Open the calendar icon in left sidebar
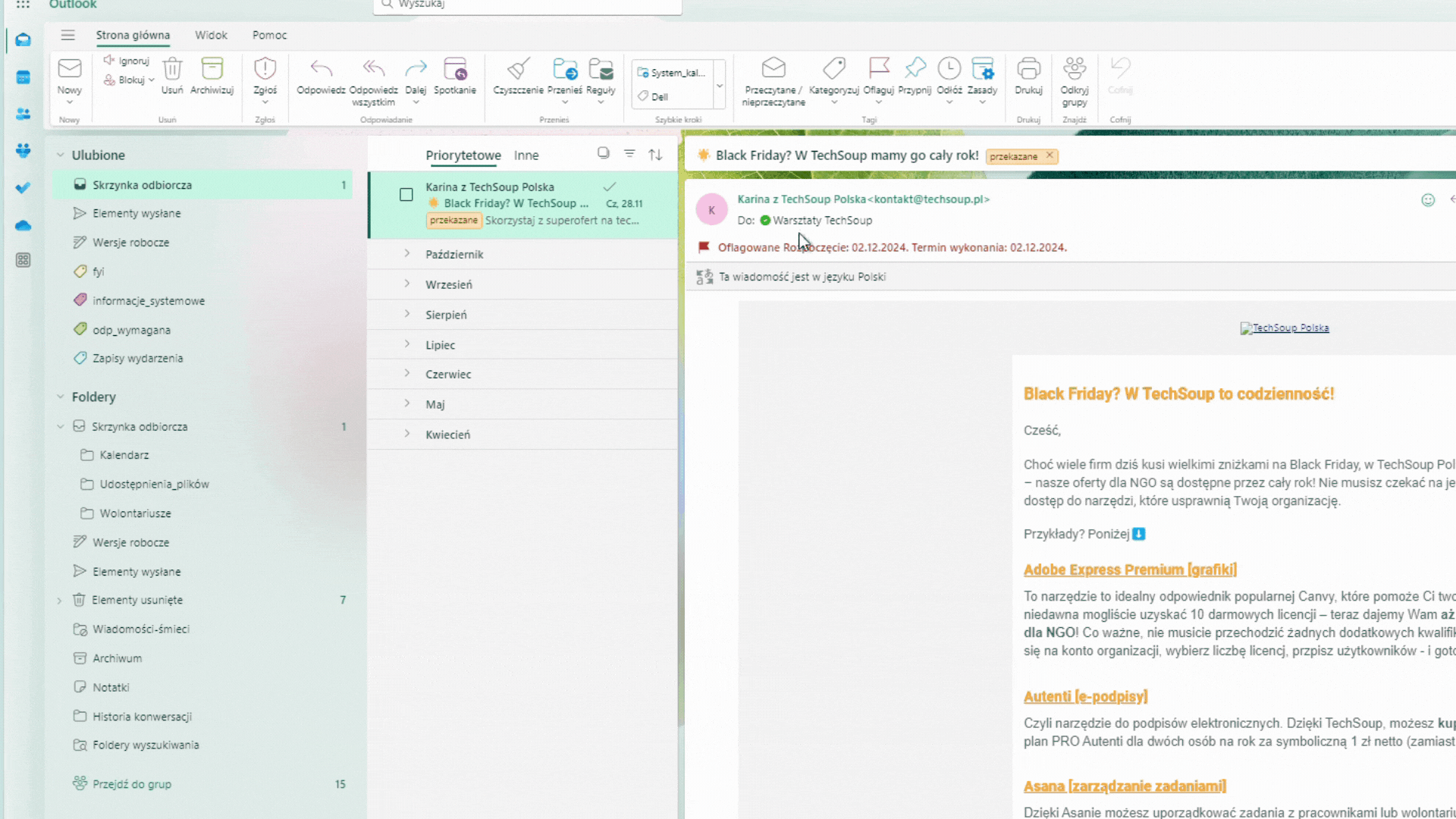Screen dimensions: 1456x819 [x=23, y=77]
